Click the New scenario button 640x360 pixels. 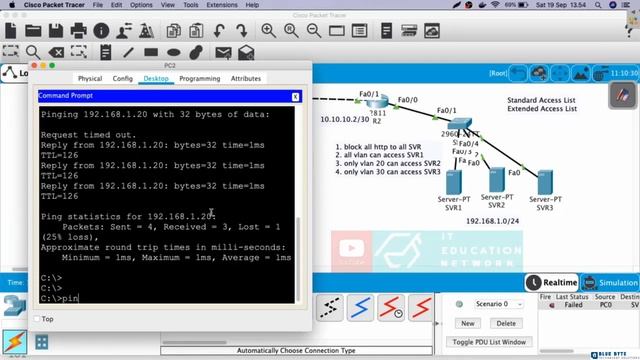(x=468, y=323)
